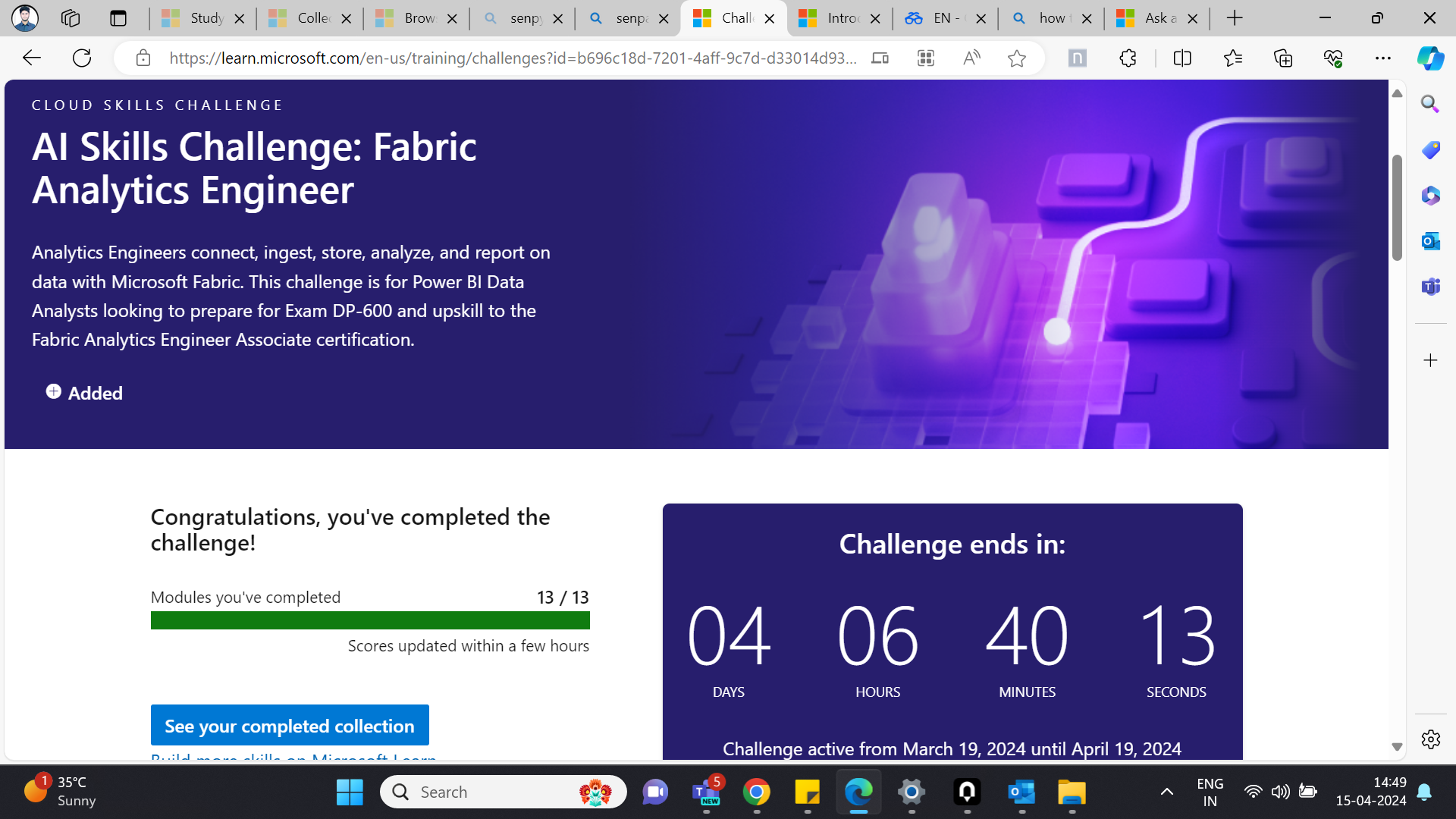Show hidden tray icons chevron

(1167, 792)
